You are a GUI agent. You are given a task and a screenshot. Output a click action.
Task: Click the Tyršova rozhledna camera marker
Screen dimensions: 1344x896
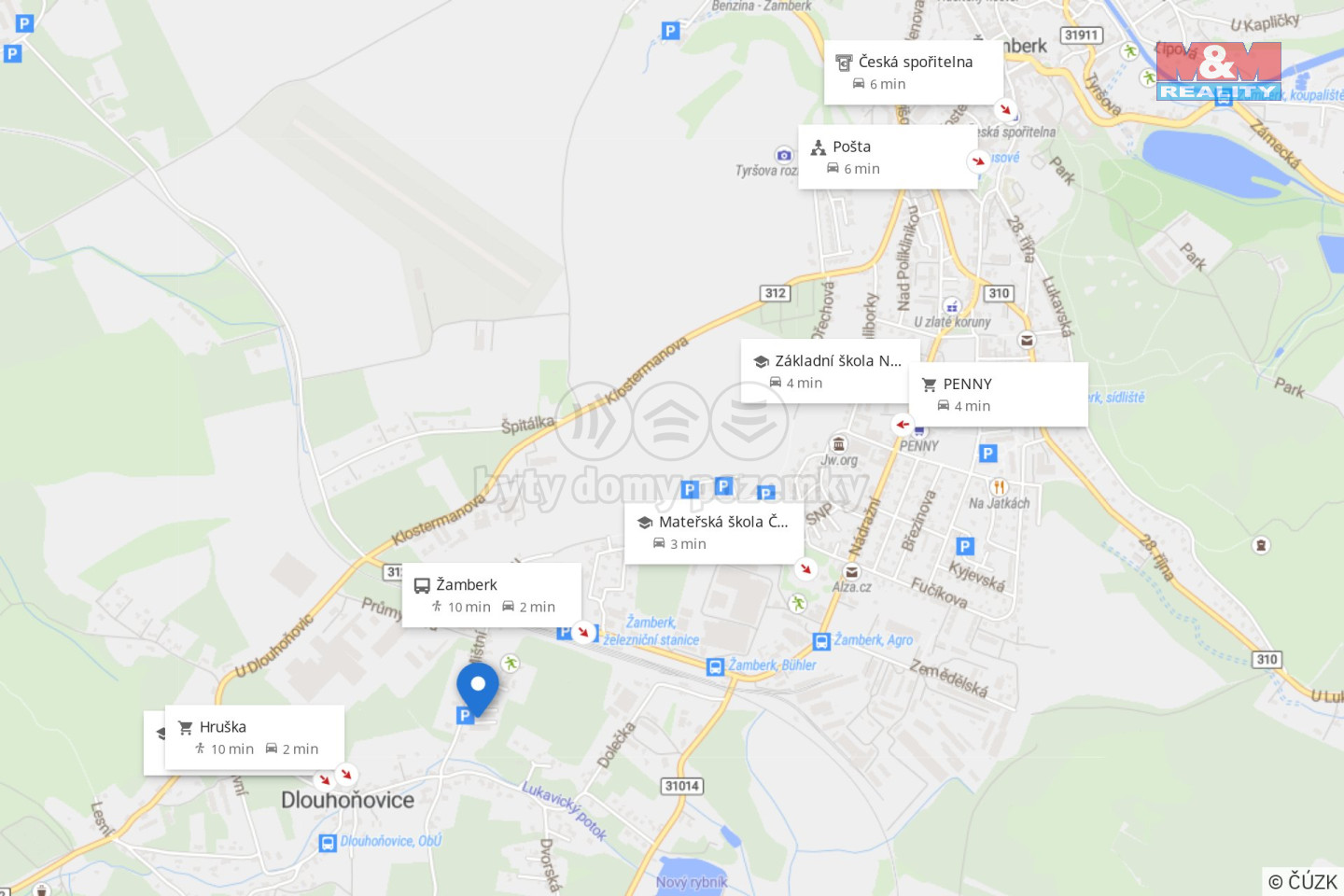pos(784,155)
